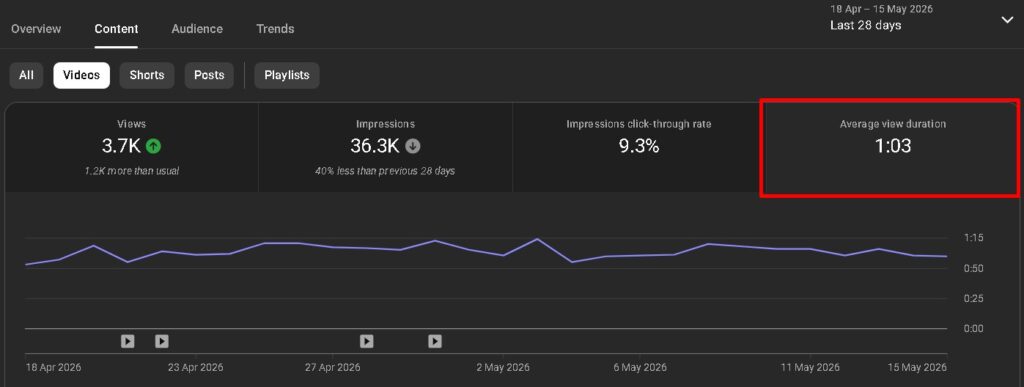Click the 2 May 2026 axis label
The image size is (1024, 387).
(504, 367)
